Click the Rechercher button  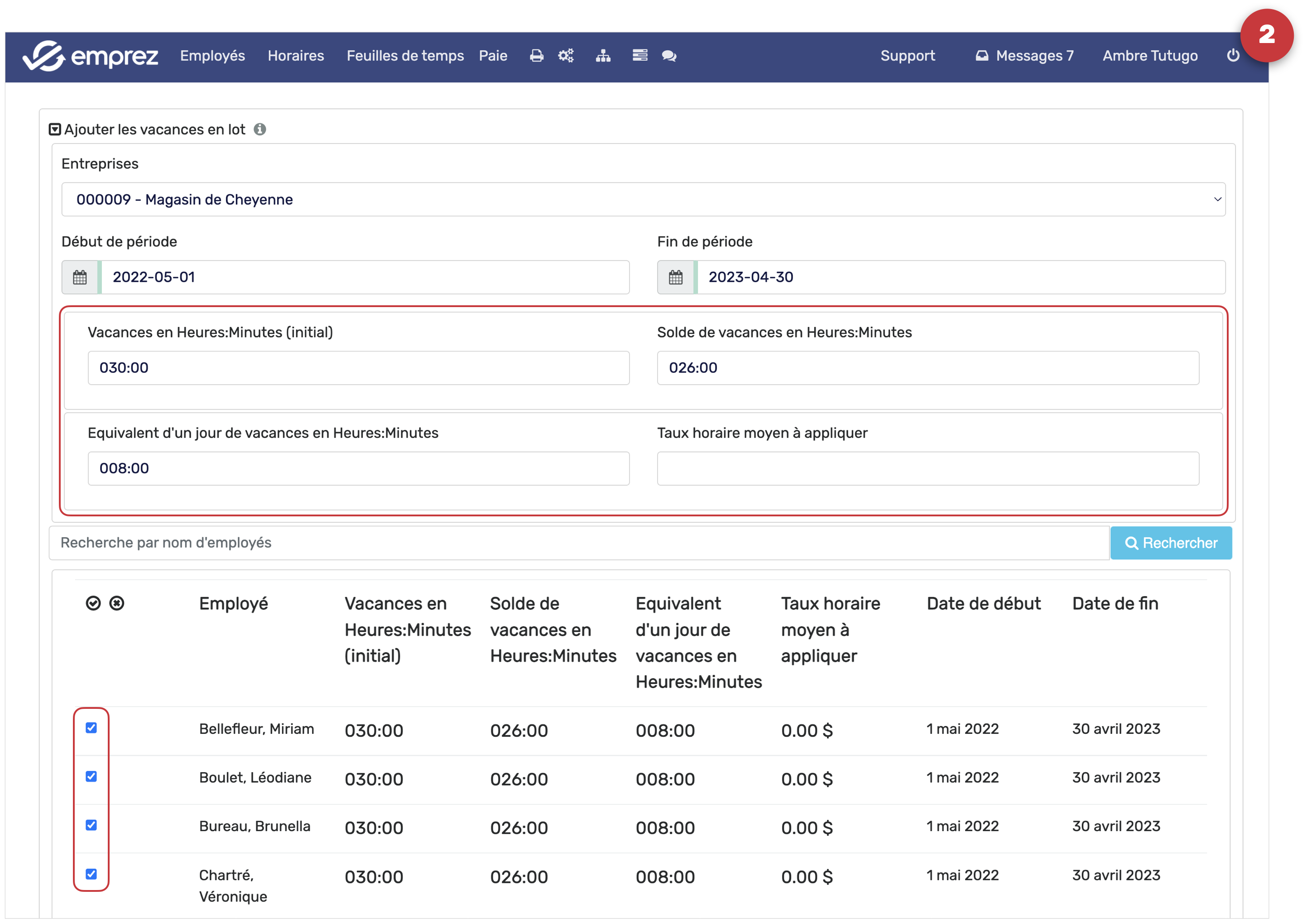(x=1170, y=543)
